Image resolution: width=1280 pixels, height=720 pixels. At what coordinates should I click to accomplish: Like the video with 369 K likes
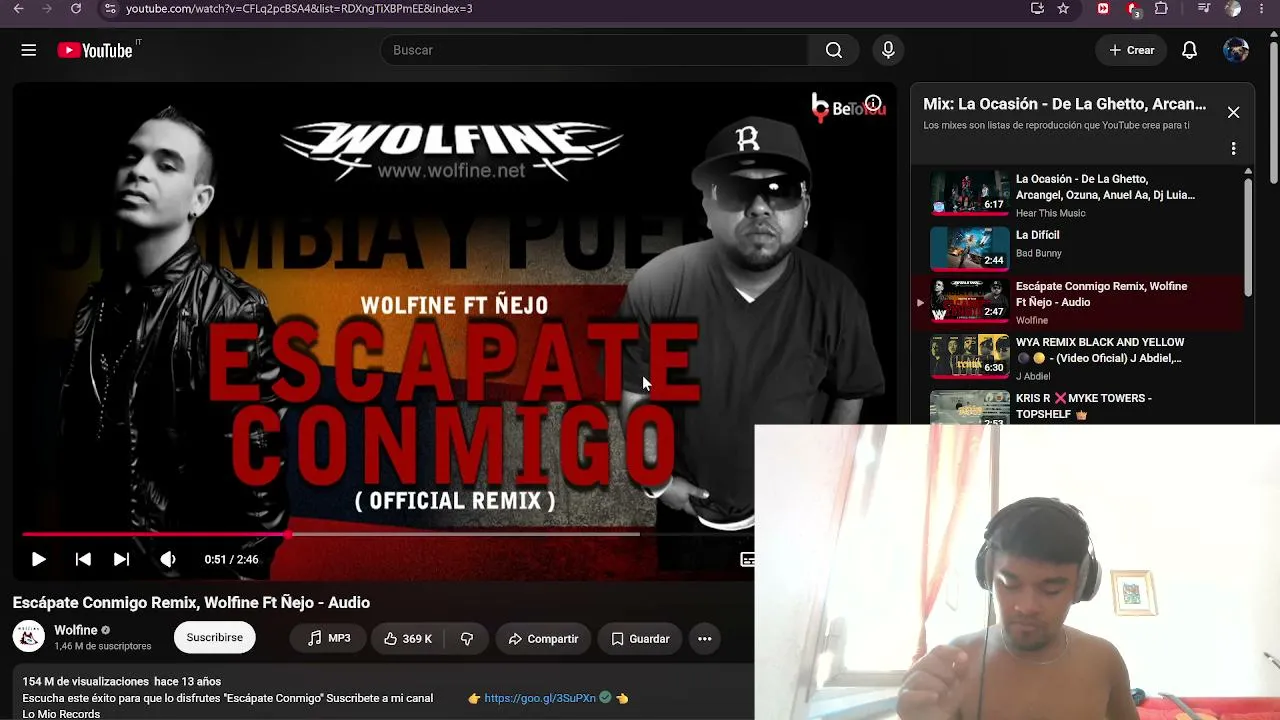tap(408, 638)
